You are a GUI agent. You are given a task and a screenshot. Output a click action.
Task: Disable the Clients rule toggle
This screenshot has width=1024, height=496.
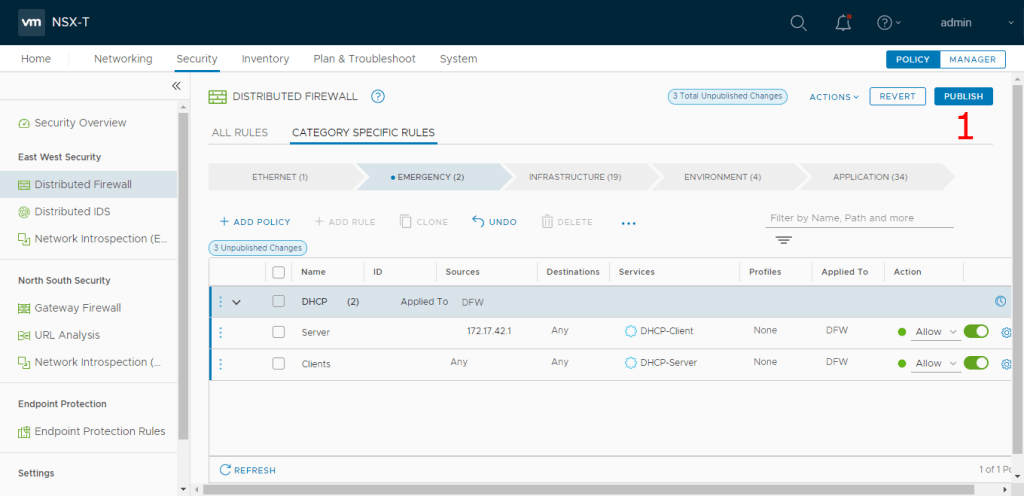976,363
